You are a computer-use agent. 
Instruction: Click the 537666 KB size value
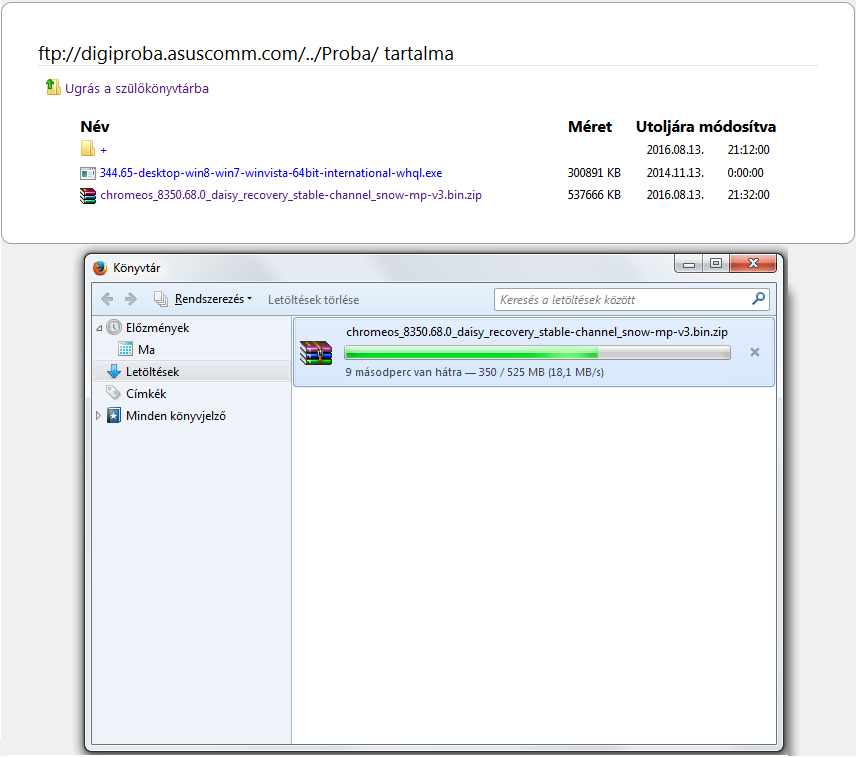tap(594, 195)
